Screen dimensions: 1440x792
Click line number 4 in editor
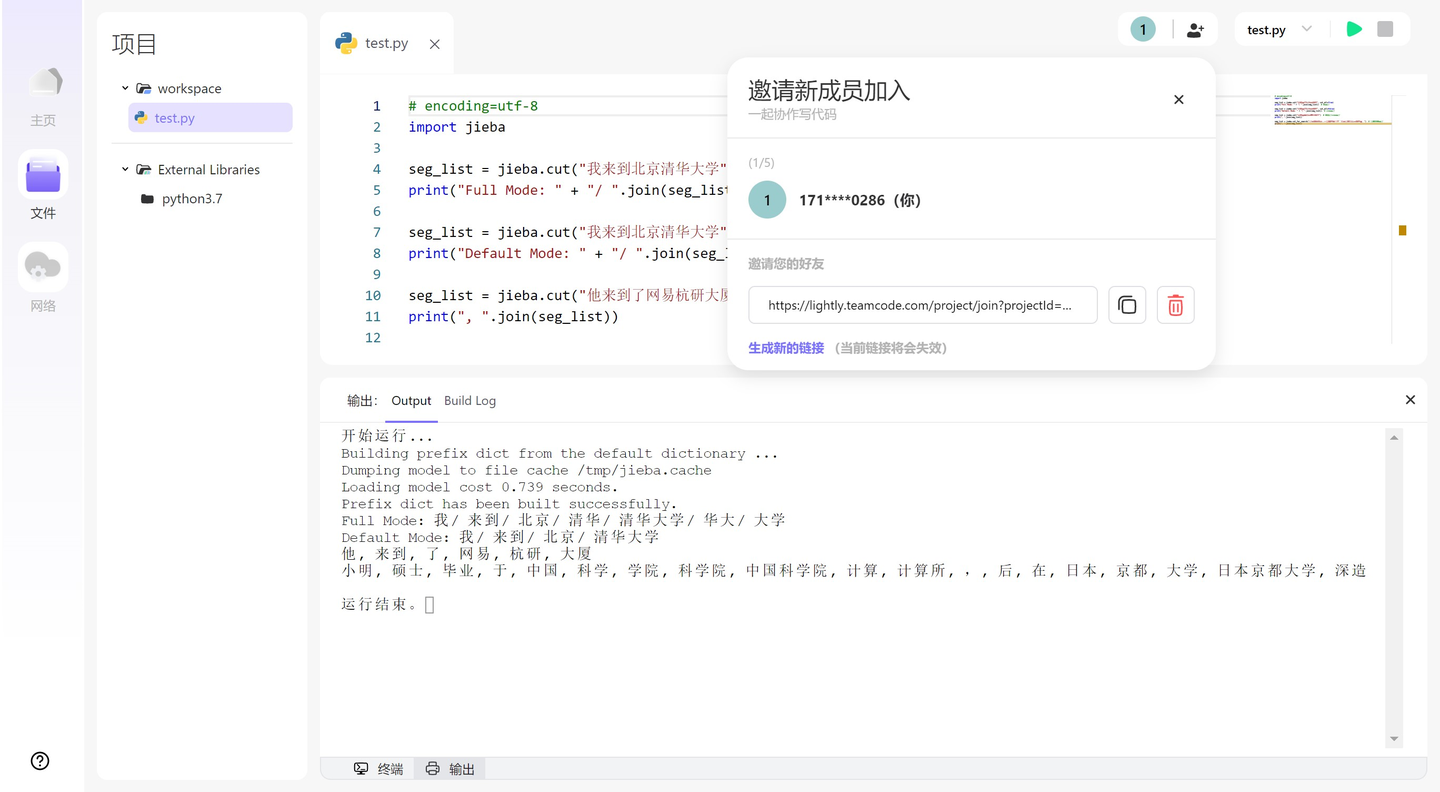click(x=377, y=169)
